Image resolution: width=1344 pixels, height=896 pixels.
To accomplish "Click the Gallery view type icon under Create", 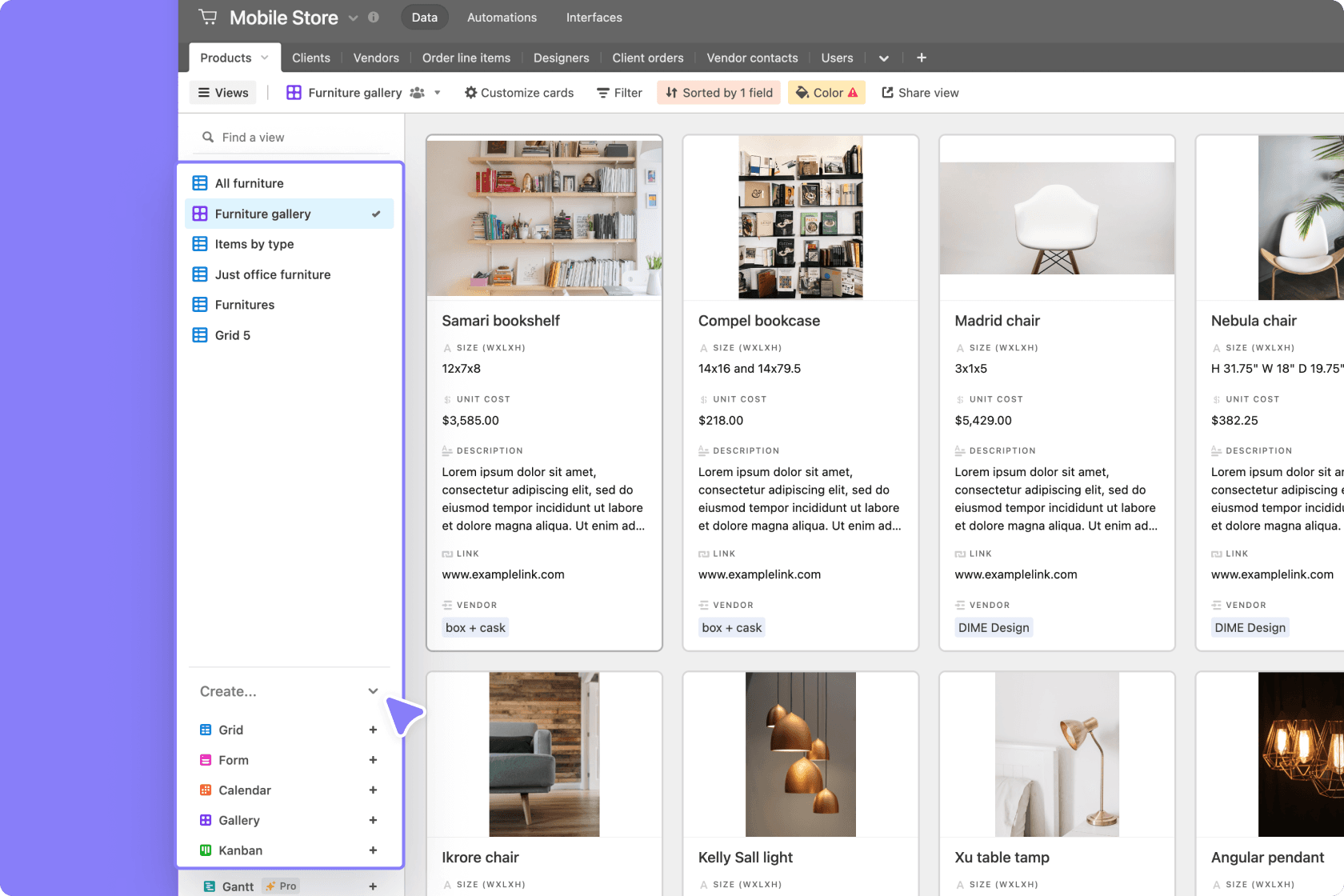I will (x=206, y=820).
